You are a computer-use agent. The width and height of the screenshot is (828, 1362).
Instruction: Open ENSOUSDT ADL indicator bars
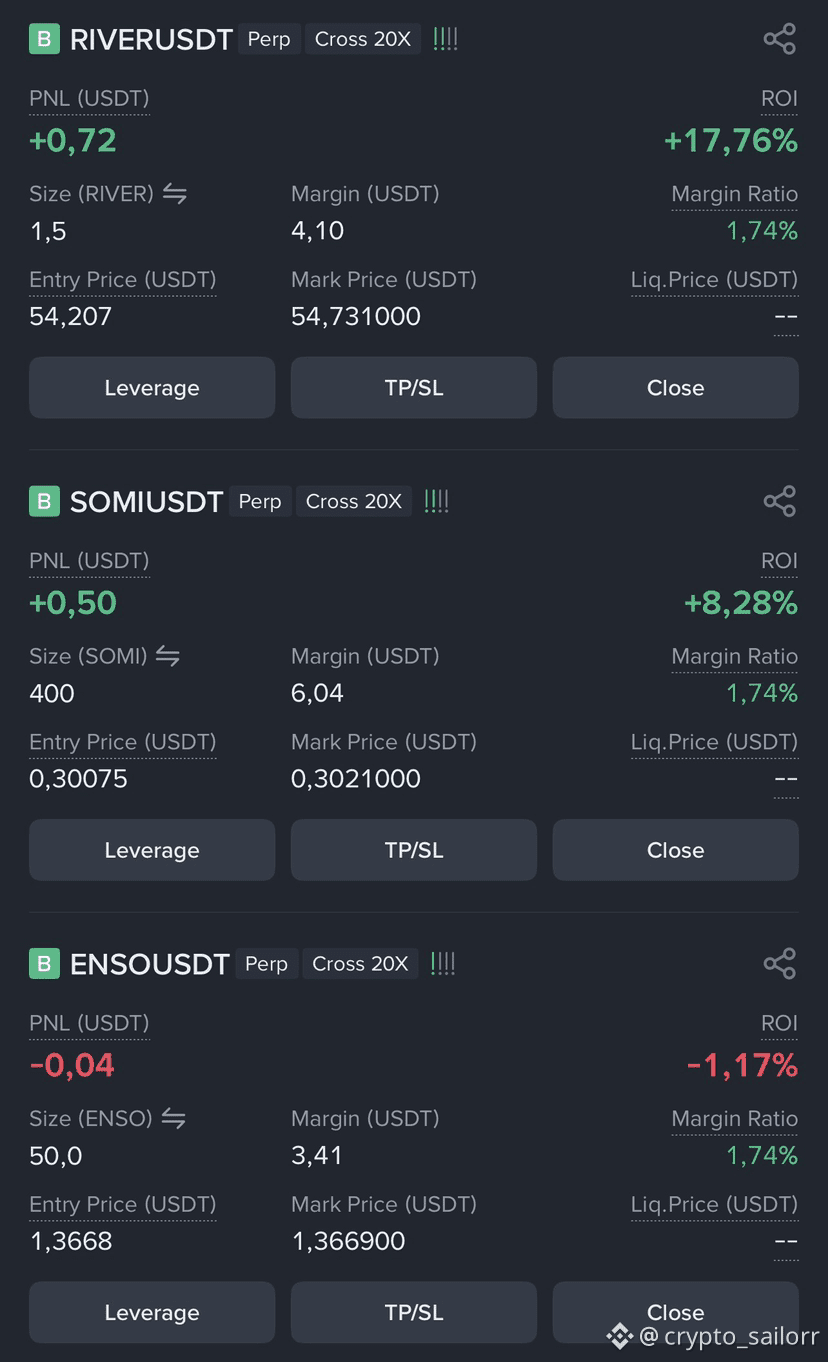click(443, 963)
